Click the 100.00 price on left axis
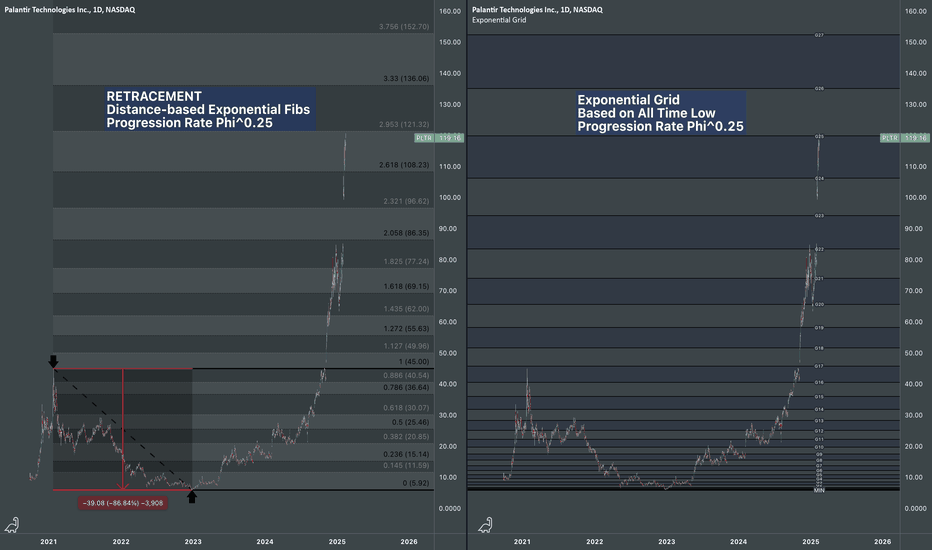Screen dimensions: 932x550 coord(449,197)
